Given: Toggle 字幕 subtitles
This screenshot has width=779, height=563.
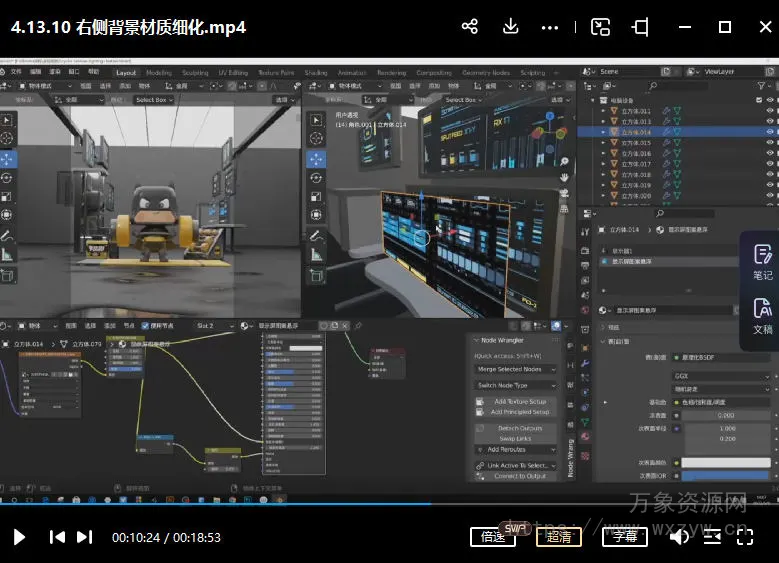Looking at the screenshot, I should tap(624, 537).
